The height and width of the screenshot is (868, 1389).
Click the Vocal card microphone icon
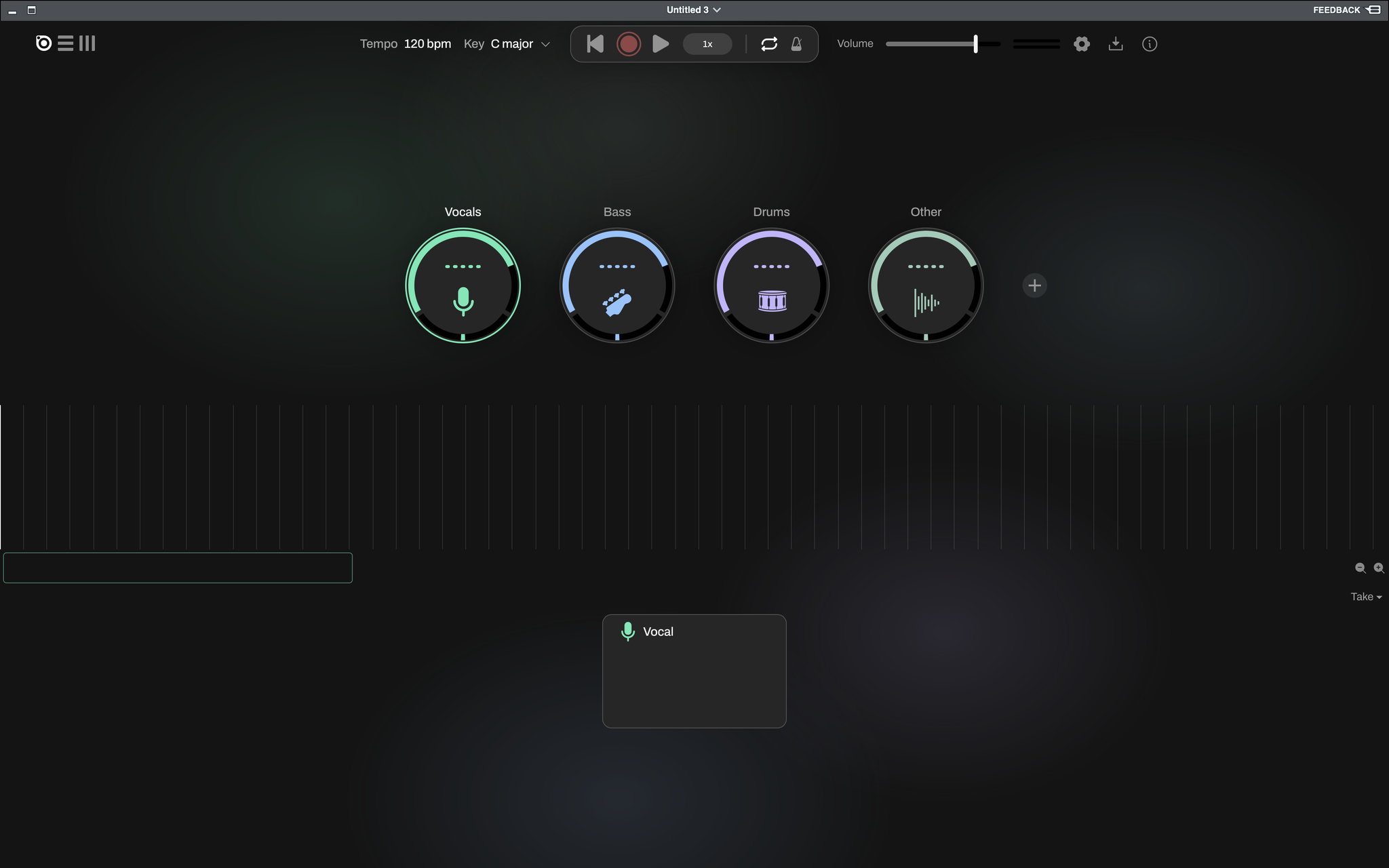tap(628, 631)
